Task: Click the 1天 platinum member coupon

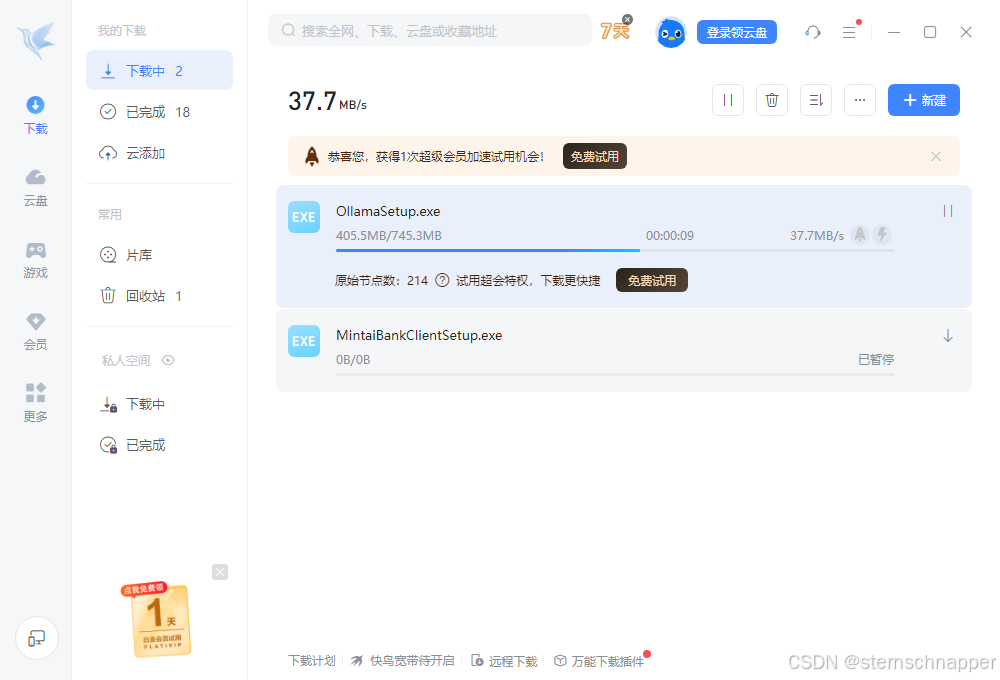Action: tap(159, 620)
